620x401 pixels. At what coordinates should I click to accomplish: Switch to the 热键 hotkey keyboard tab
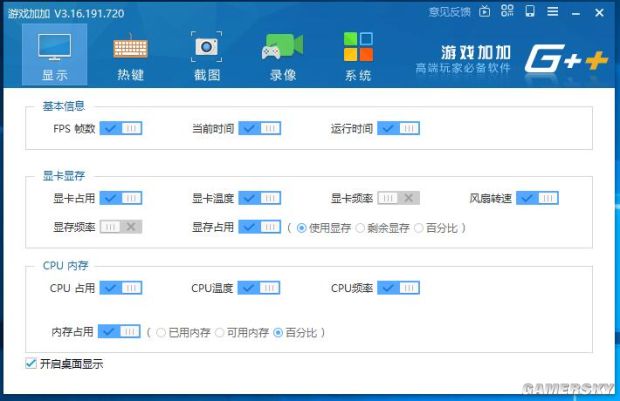click(x=130, y=56)
